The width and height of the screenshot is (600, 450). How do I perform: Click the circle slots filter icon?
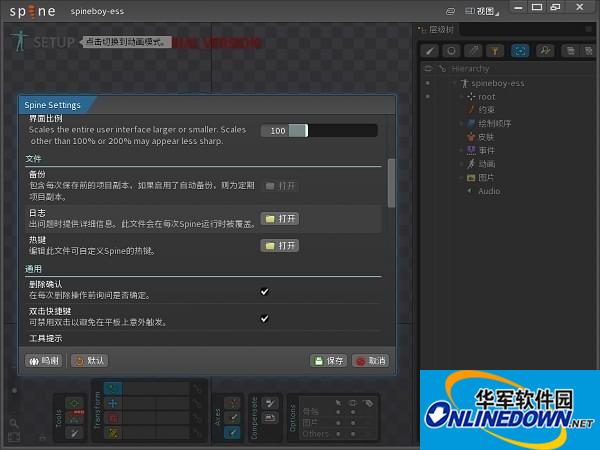pos(452,51)
